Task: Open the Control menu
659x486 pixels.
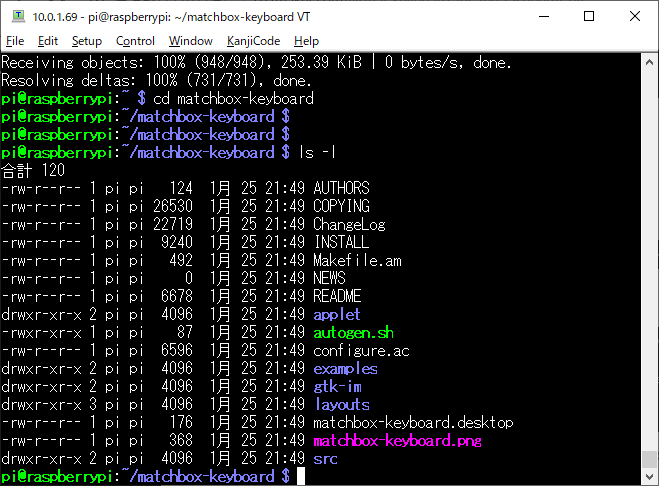Action: click(x=135, y=41)
